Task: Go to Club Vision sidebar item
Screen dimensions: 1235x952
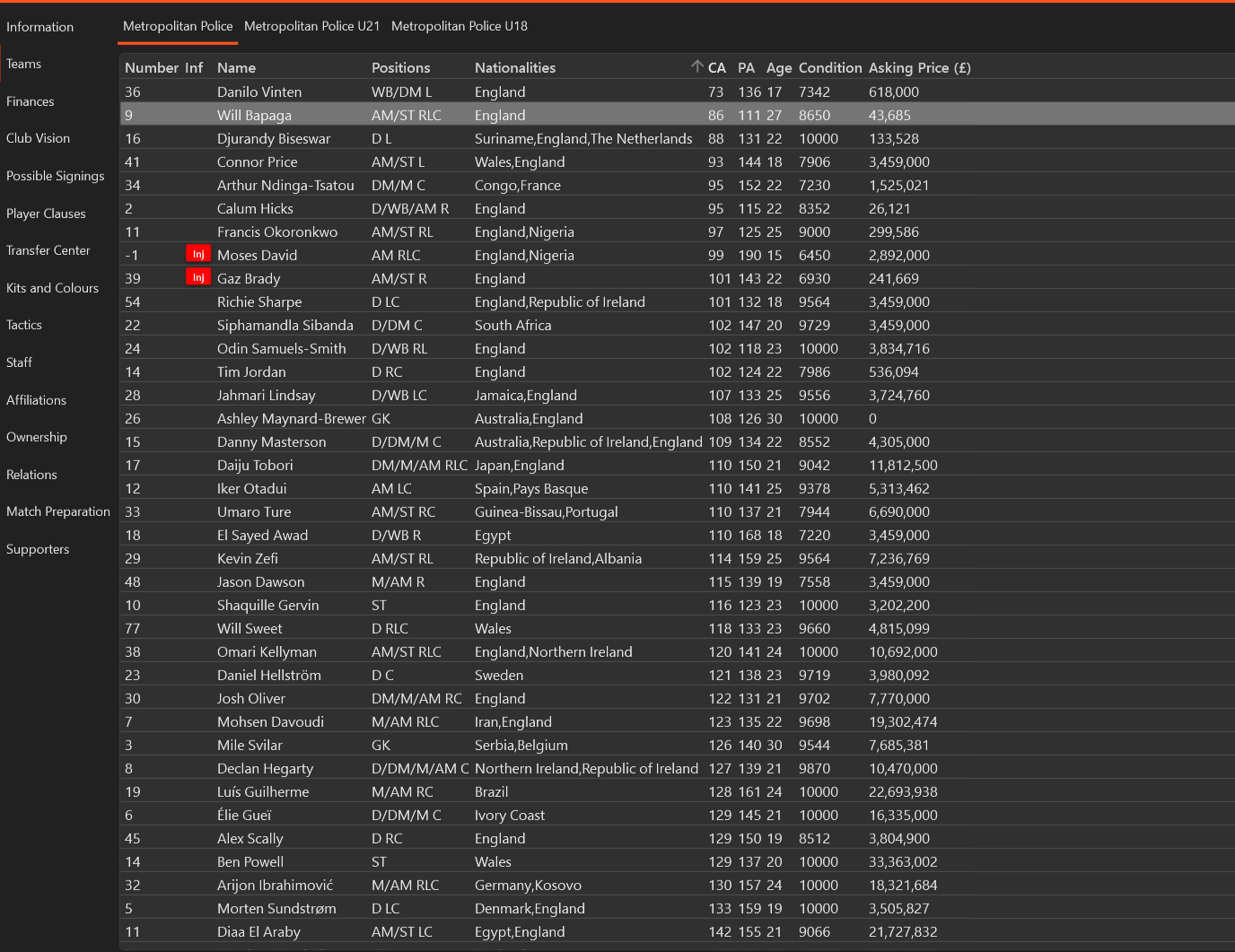Action: 39,138
